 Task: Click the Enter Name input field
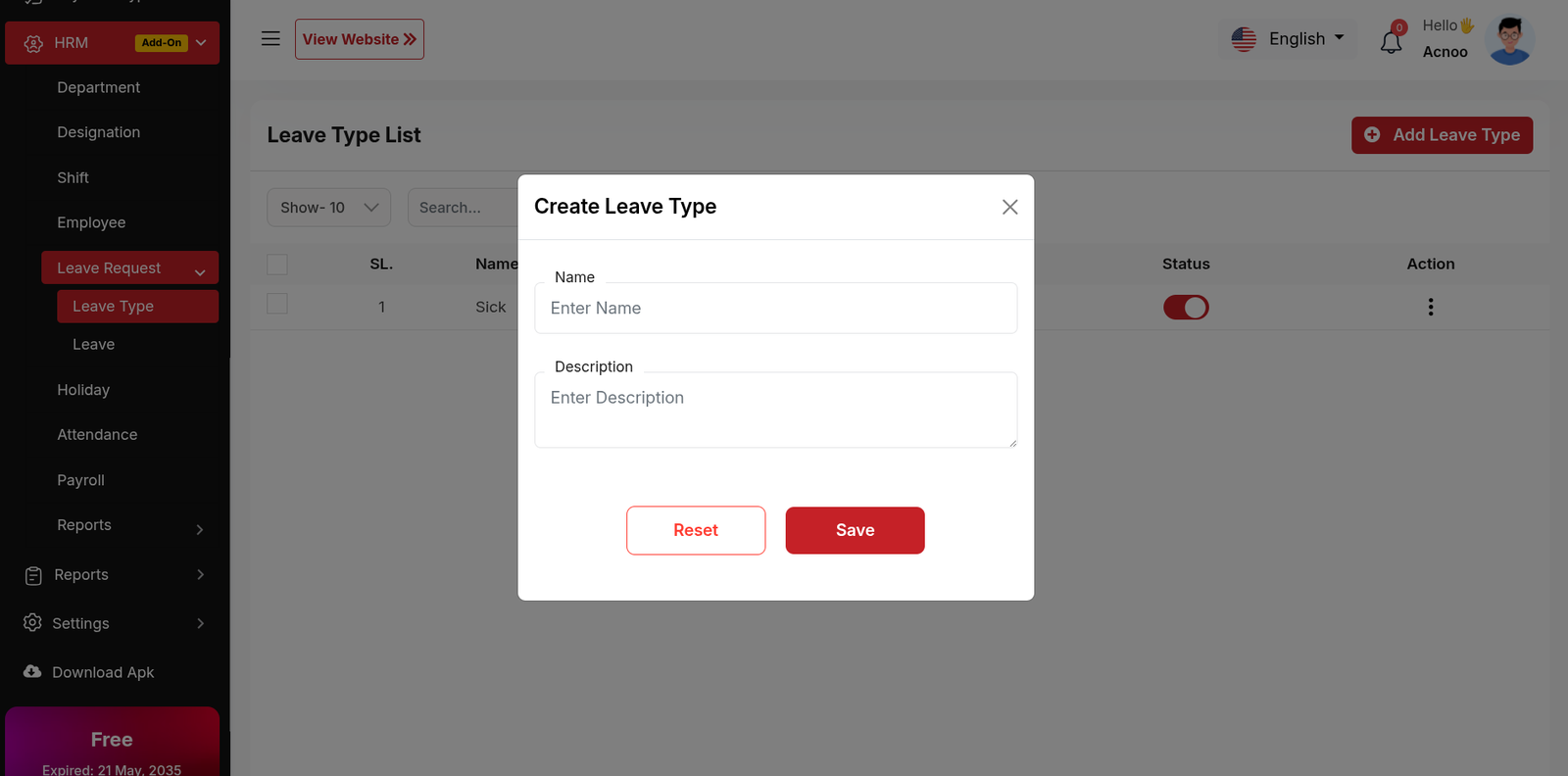click(x=775, y=309)
